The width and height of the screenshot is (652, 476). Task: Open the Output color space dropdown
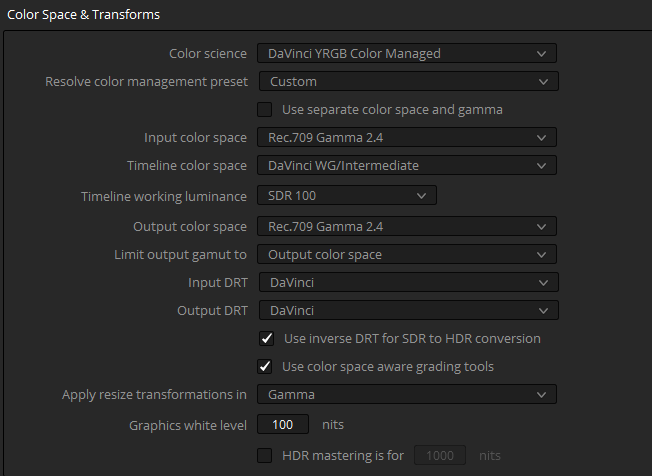pyautogui.click(x=407, y=226)
